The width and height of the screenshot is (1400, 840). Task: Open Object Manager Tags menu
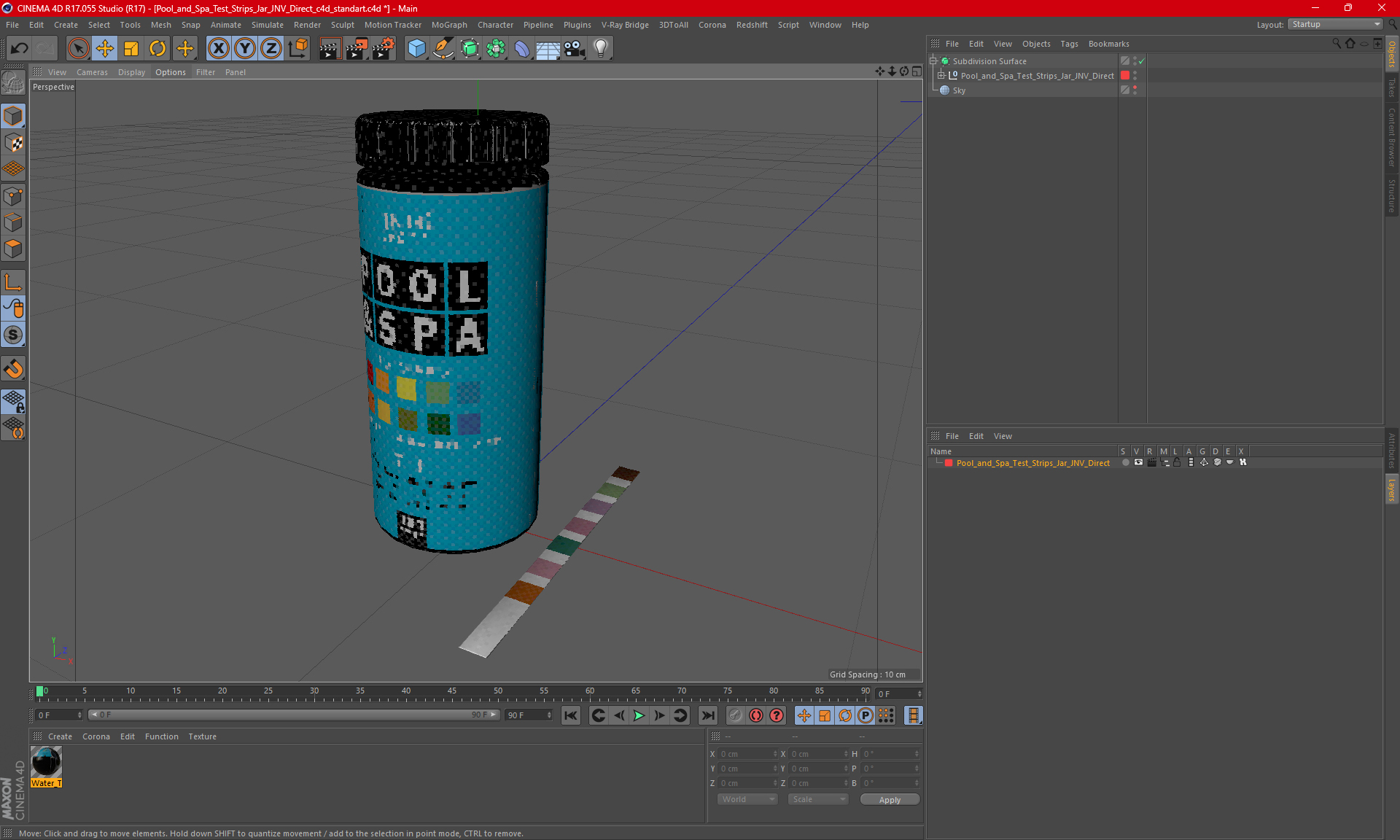(1069, 44)
